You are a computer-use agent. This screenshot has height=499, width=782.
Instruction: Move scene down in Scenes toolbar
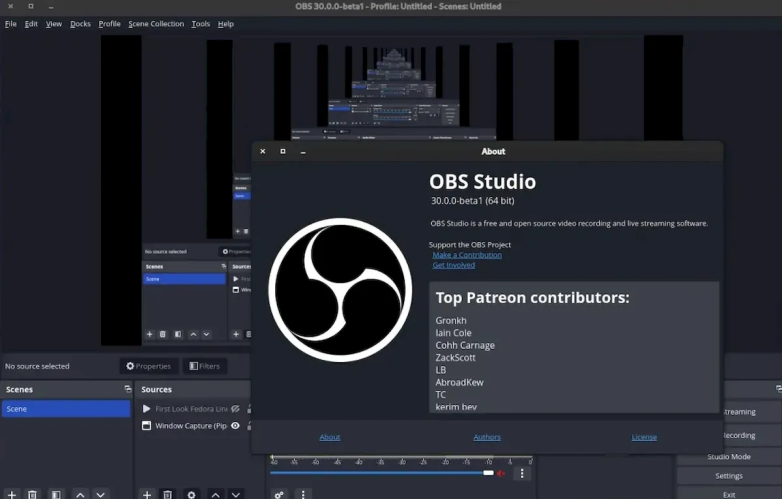tap(100, 495)
